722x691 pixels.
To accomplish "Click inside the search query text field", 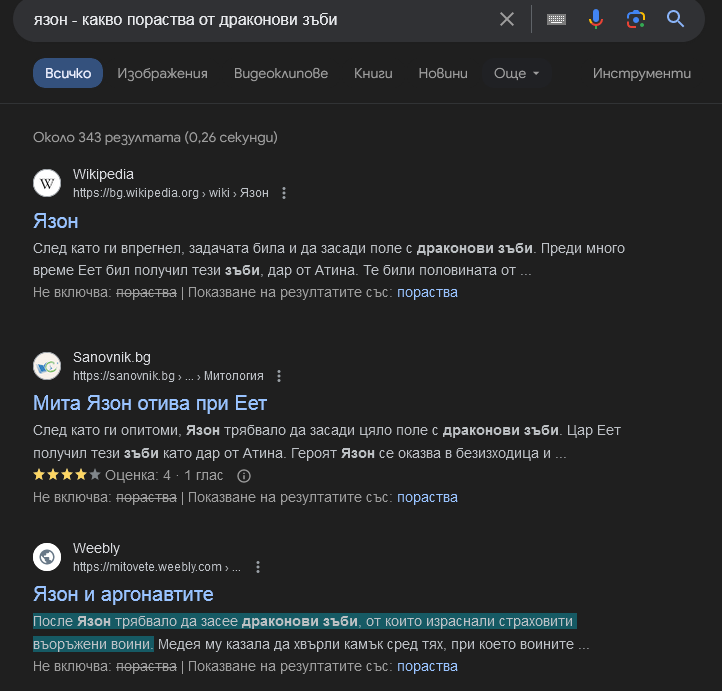I will [250, 19].
